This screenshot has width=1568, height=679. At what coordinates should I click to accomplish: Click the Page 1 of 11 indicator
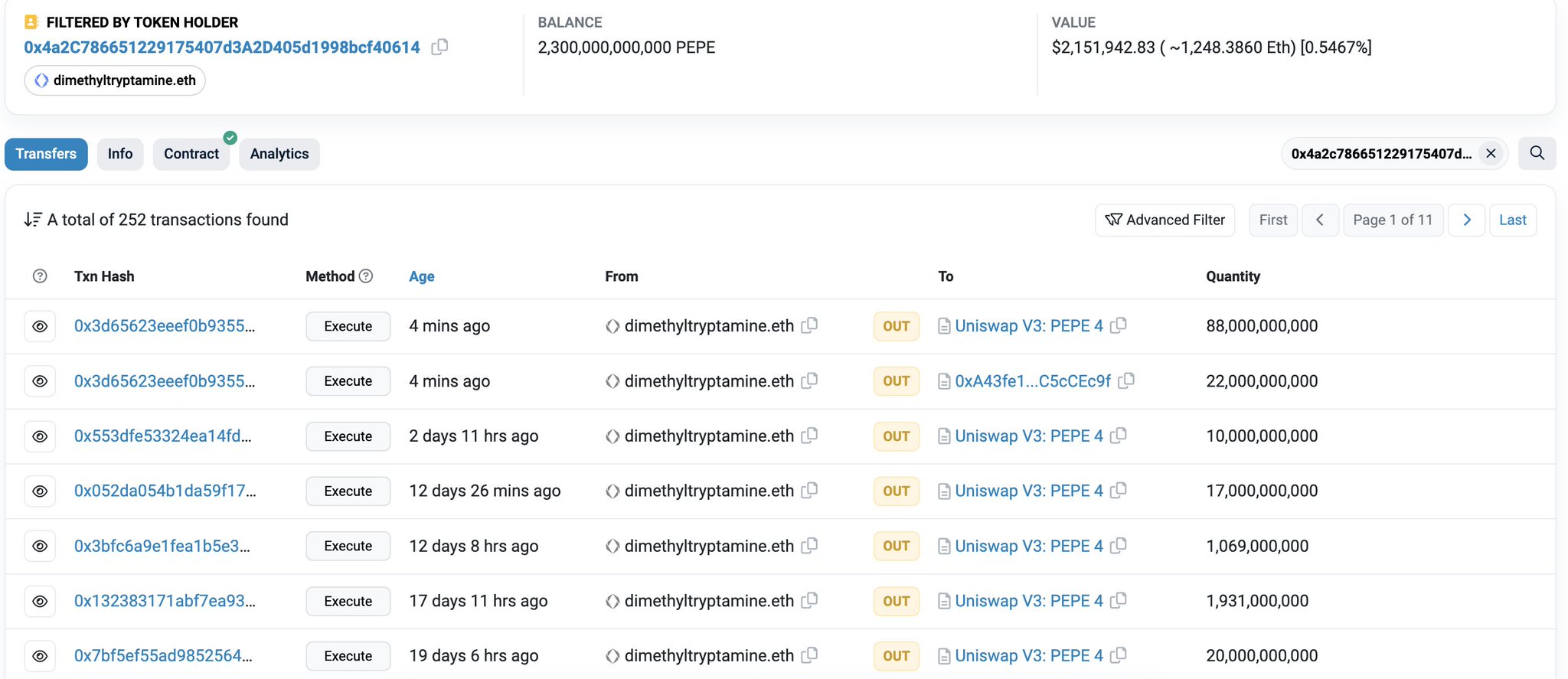(1393, 220)
